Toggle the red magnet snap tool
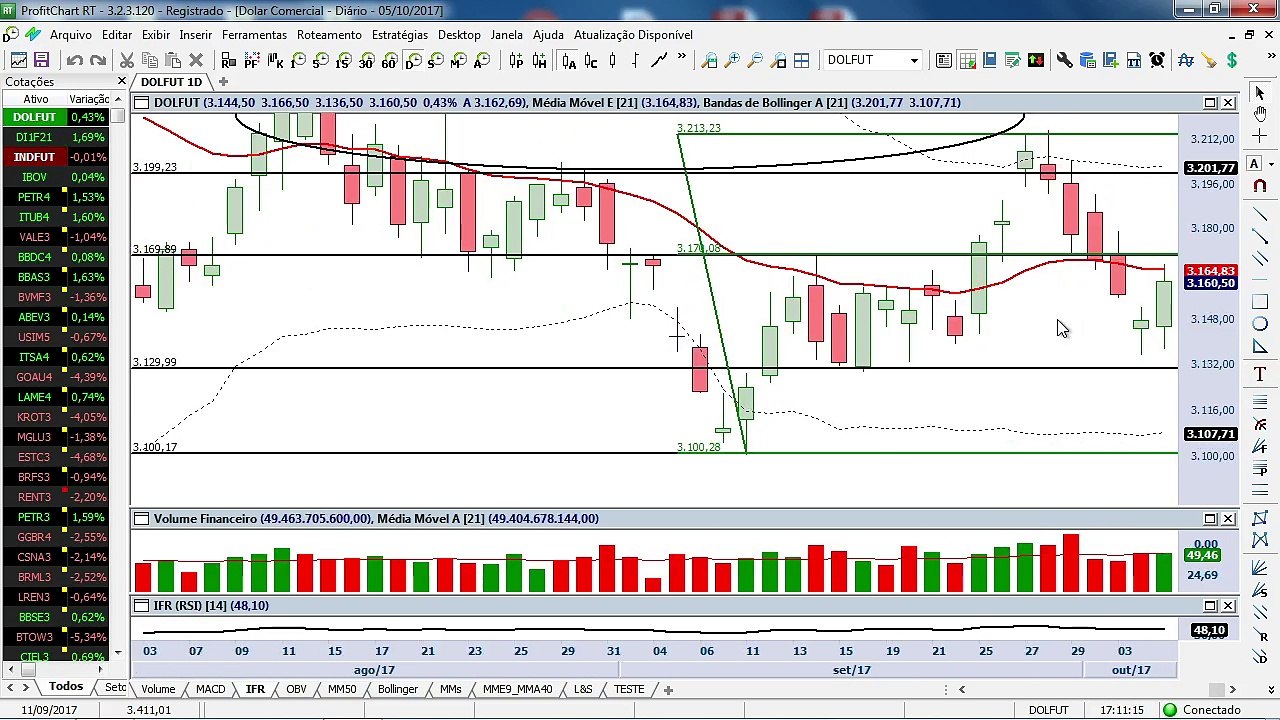Image resolution: width=1280 pixels, height=720 pixels. pyautogui.click(x=1260, y=187)
